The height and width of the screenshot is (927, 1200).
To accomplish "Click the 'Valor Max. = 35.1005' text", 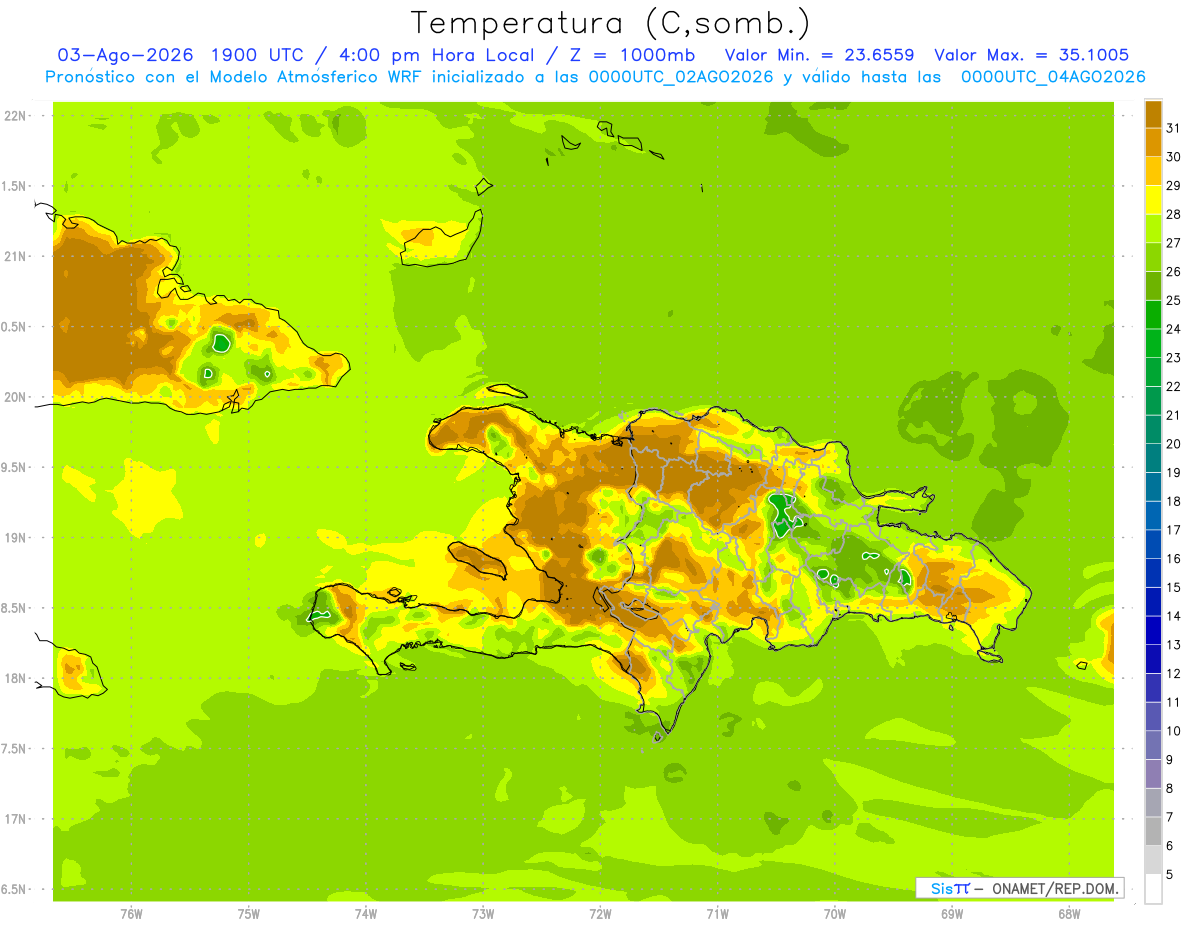I will click(1031, 55).
